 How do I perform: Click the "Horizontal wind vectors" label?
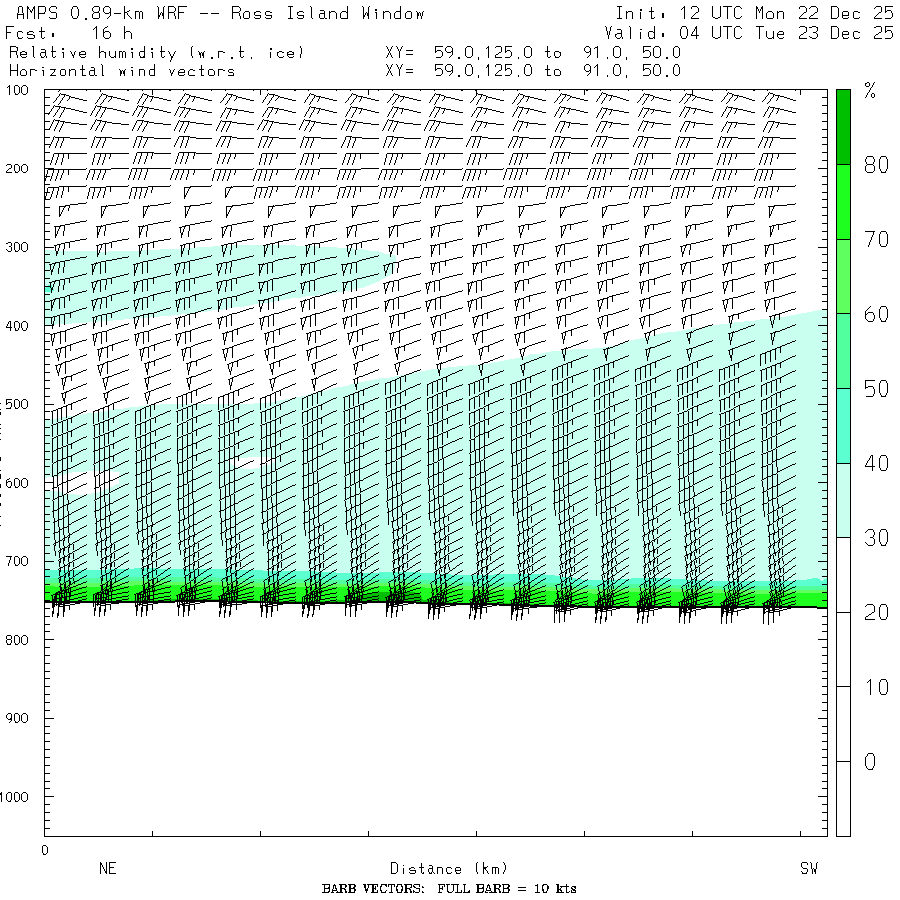[x=122, y=71]
